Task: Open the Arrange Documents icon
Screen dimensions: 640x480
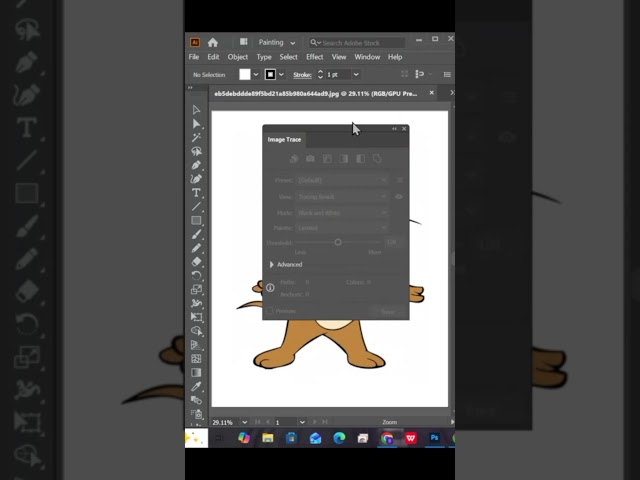Action: (x=244, y=42)
